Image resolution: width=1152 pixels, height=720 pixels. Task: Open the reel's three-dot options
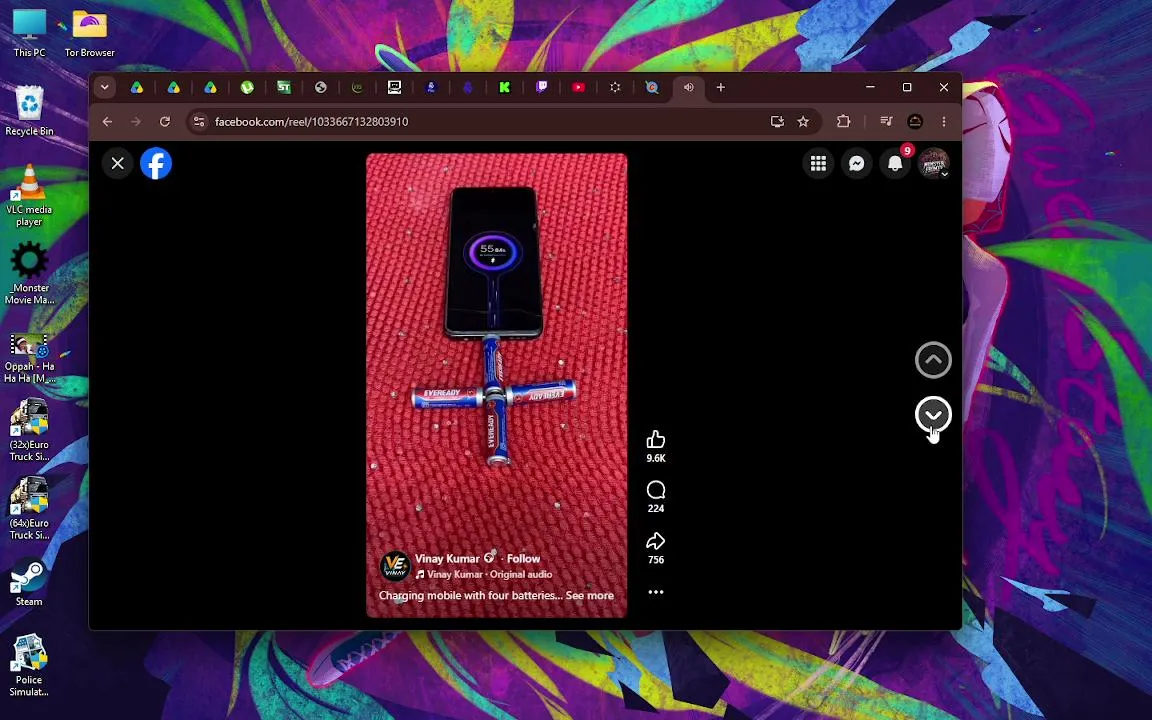tap(655, 591)
